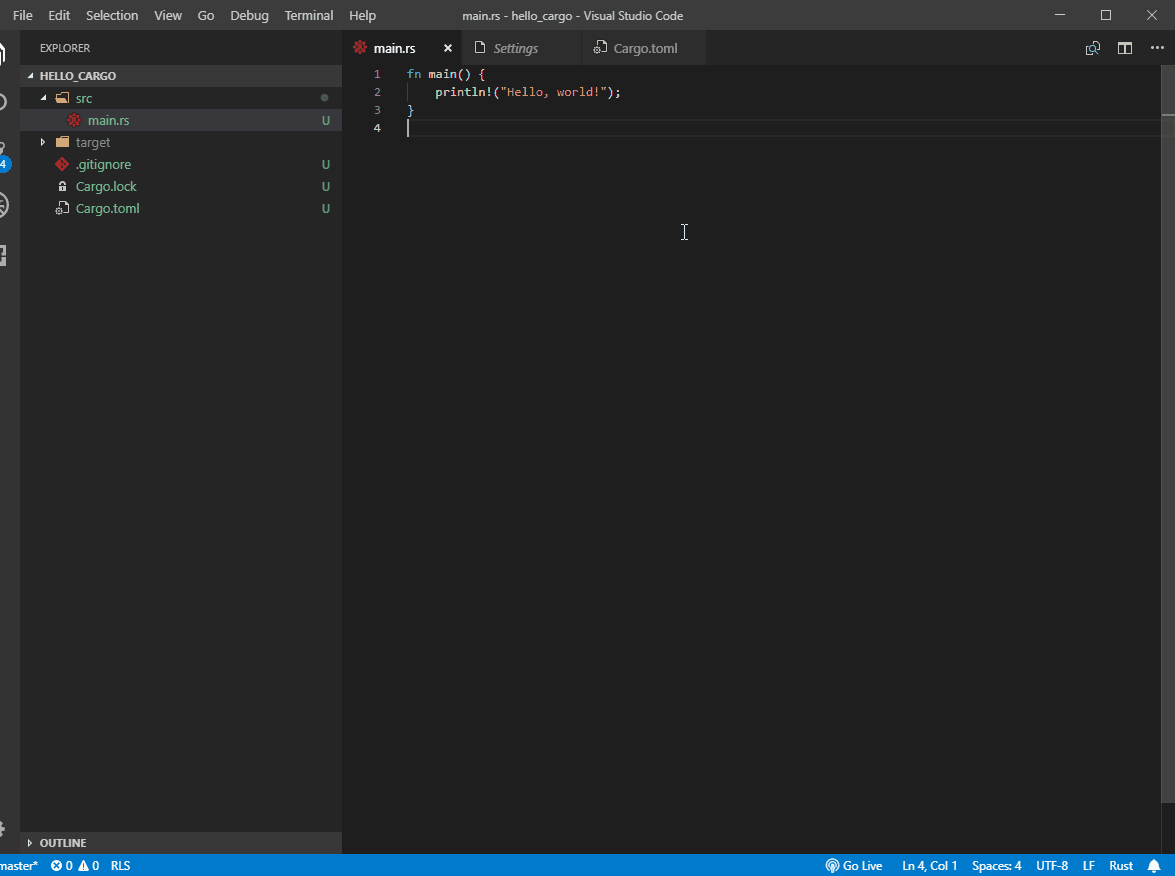
Task: Expand the target folder
Action: [x=43, y=142]
